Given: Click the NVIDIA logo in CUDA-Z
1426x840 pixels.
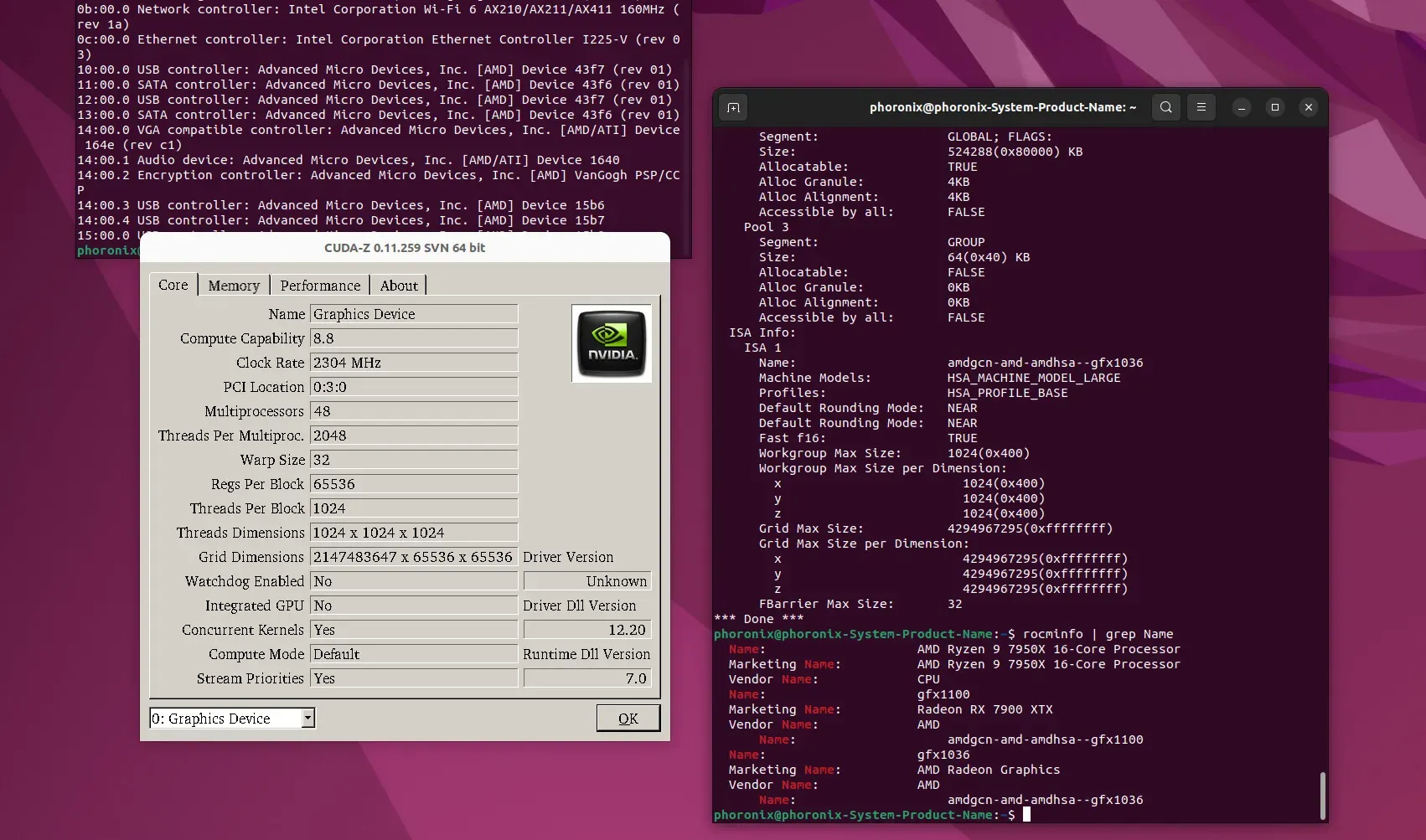Looking at the screenshot, I should 612,343.
